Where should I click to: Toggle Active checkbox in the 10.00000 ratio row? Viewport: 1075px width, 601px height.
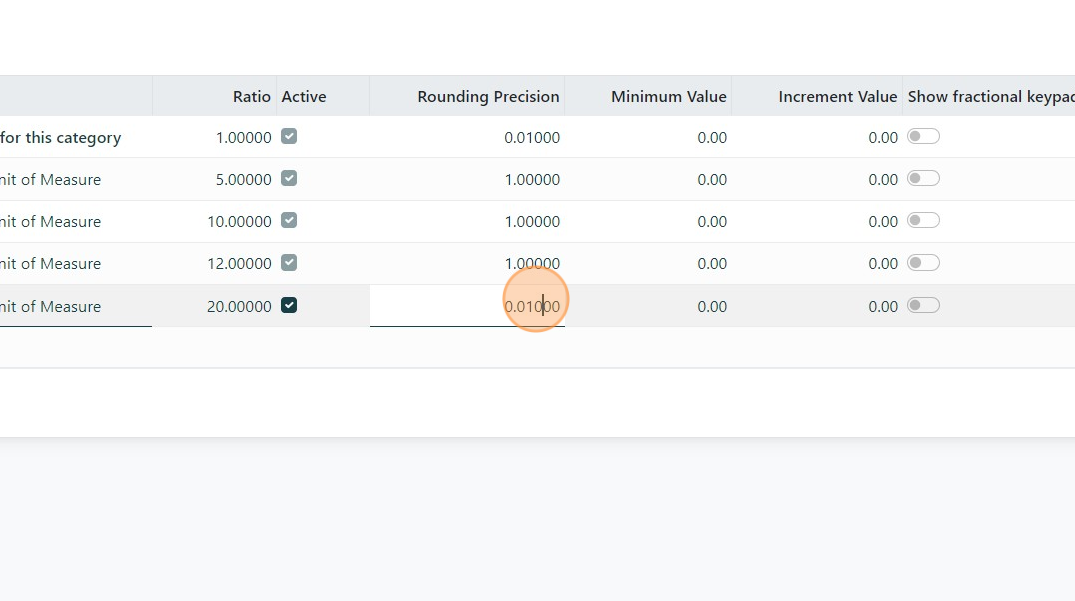coord(289,220)
